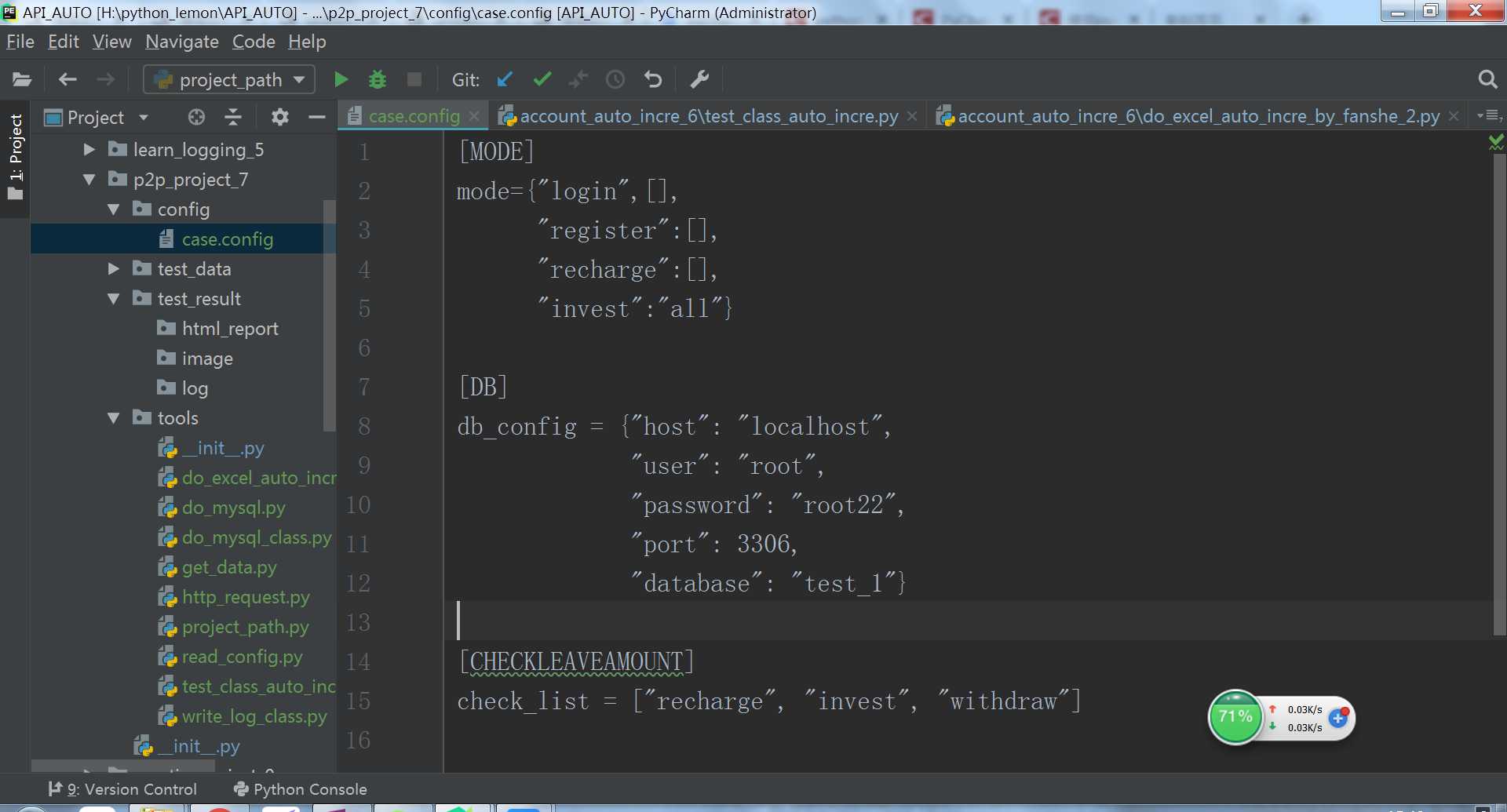Open Search Everywhere magnifier icon
The height and width of the screenshot is (812, 1507).
pyautogui.click(x=1487, y=79)
